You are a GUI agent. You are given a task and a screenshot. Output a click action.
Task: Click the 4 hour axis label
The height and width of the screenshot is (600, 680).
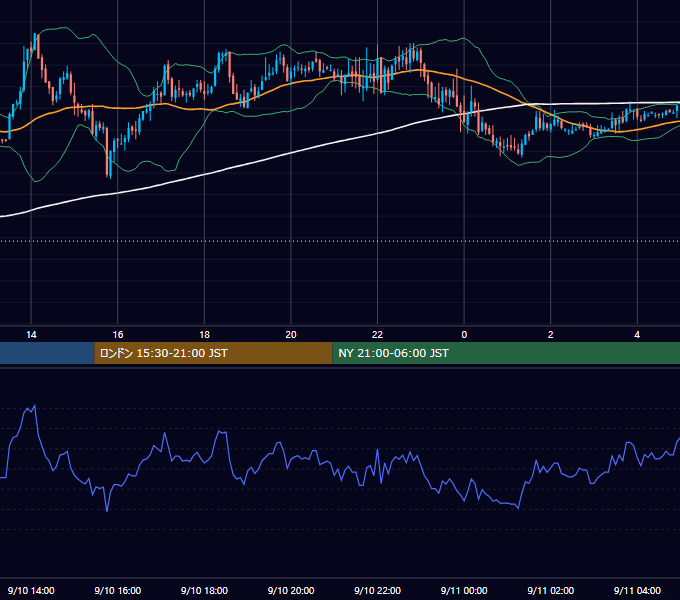(x=637, y=335)
